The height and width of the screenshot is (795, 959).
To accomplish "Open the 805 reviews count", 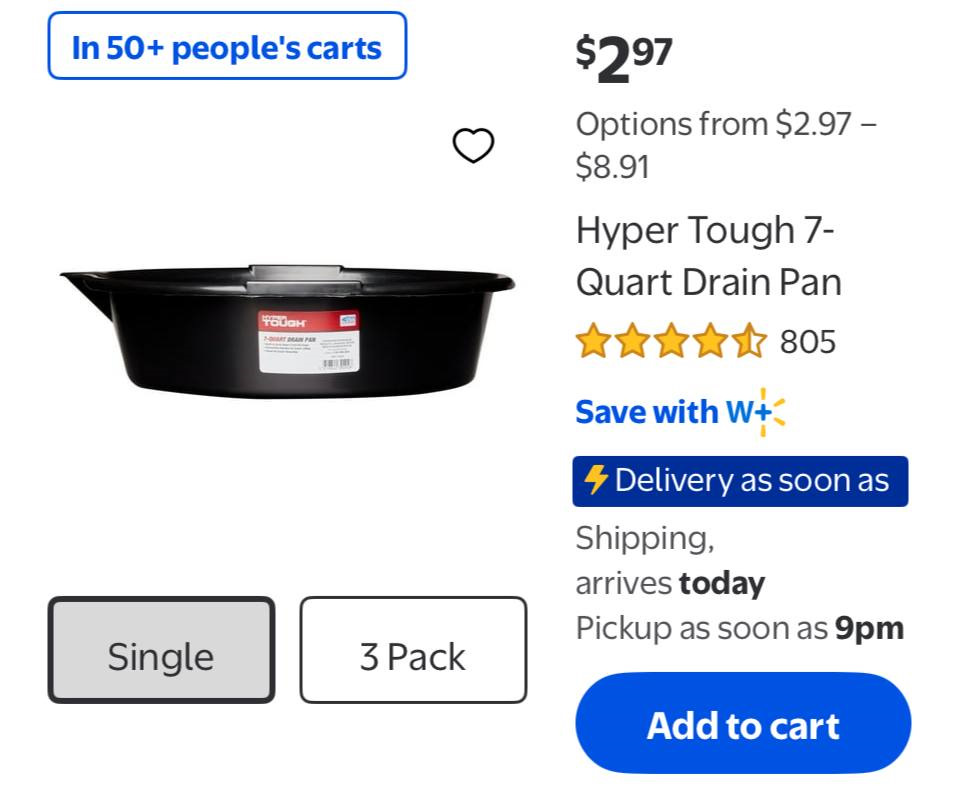I will [807, 342].
